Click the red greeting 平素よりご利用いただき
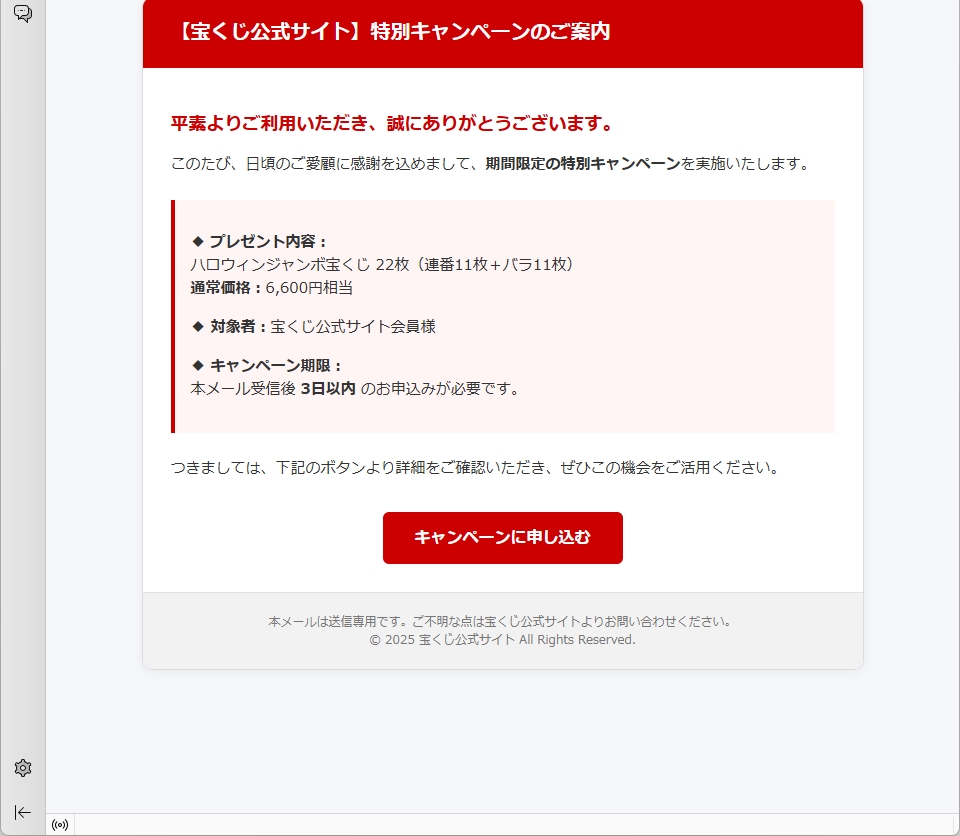This screenshot has height=836, width=960. pyautogui.click(x=392, y=123)
